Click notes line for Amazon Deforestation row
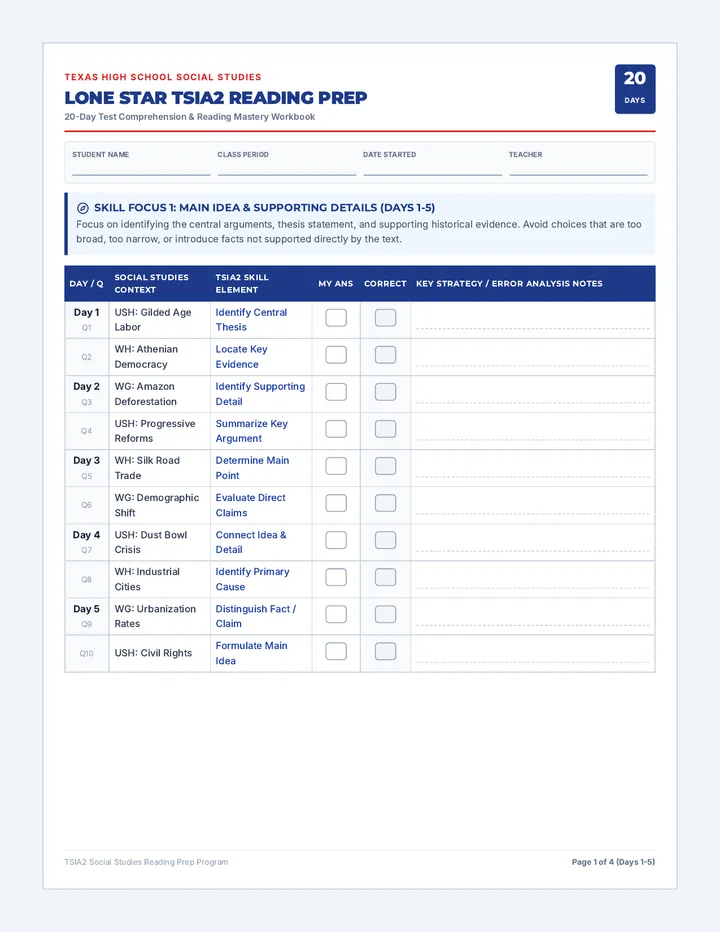This screenshot has width=720, height=932. tap(533, 395)
